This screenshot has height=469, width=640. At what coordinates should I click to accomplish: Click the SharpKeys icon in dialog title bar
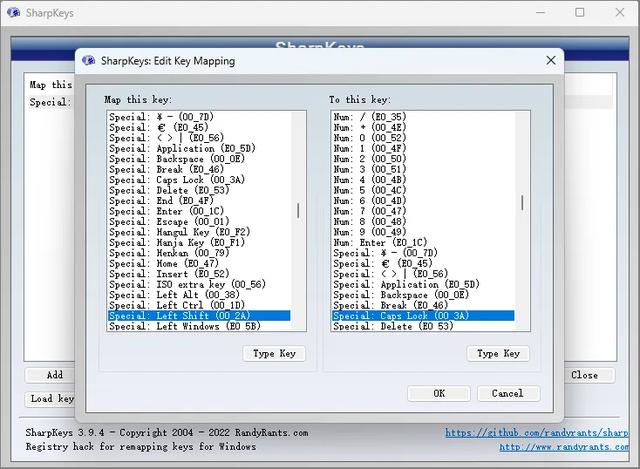click(88, 61)
